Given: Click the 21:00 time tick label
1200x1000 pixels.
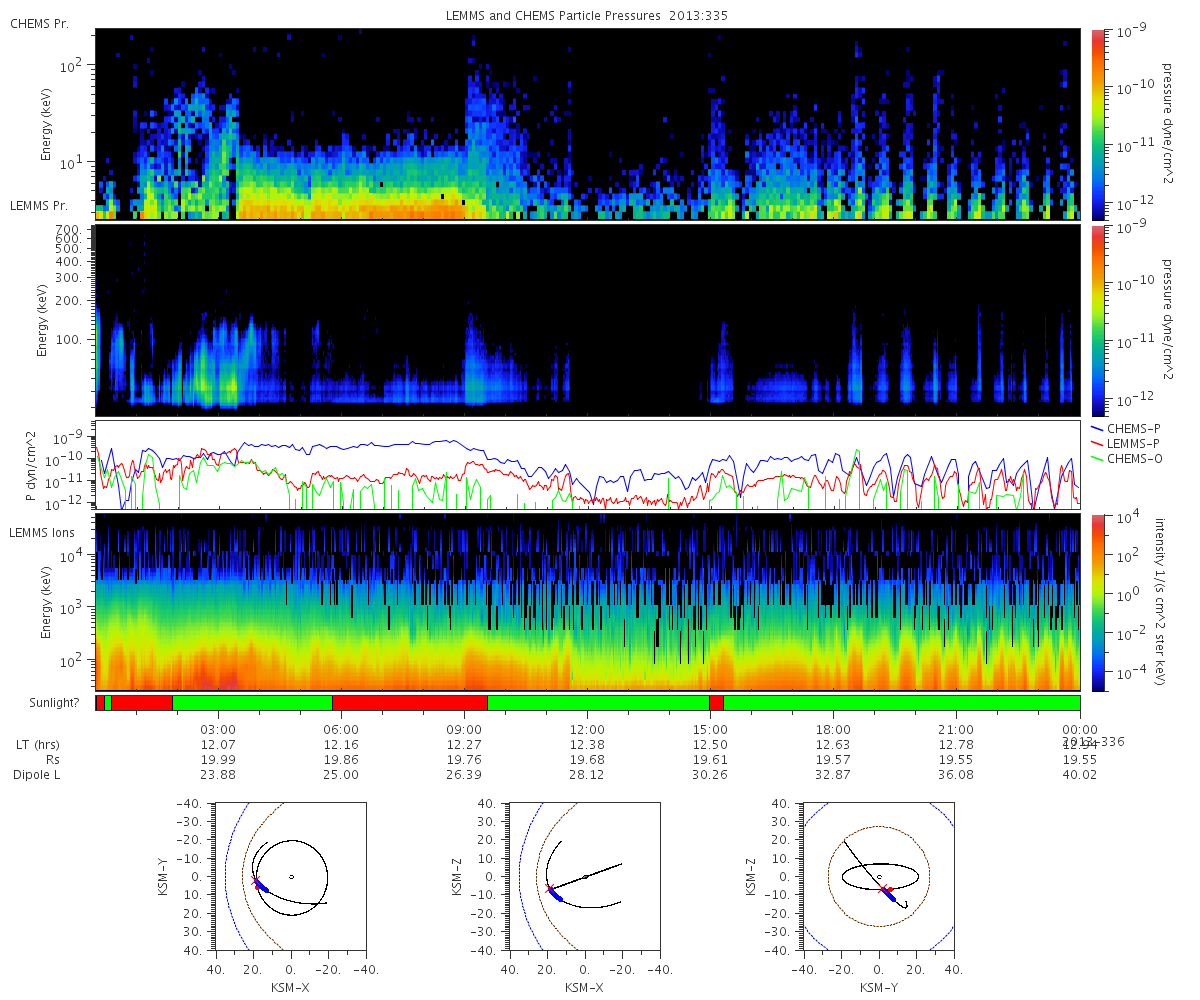Looking at the screenshot, I should coord(957,729).
